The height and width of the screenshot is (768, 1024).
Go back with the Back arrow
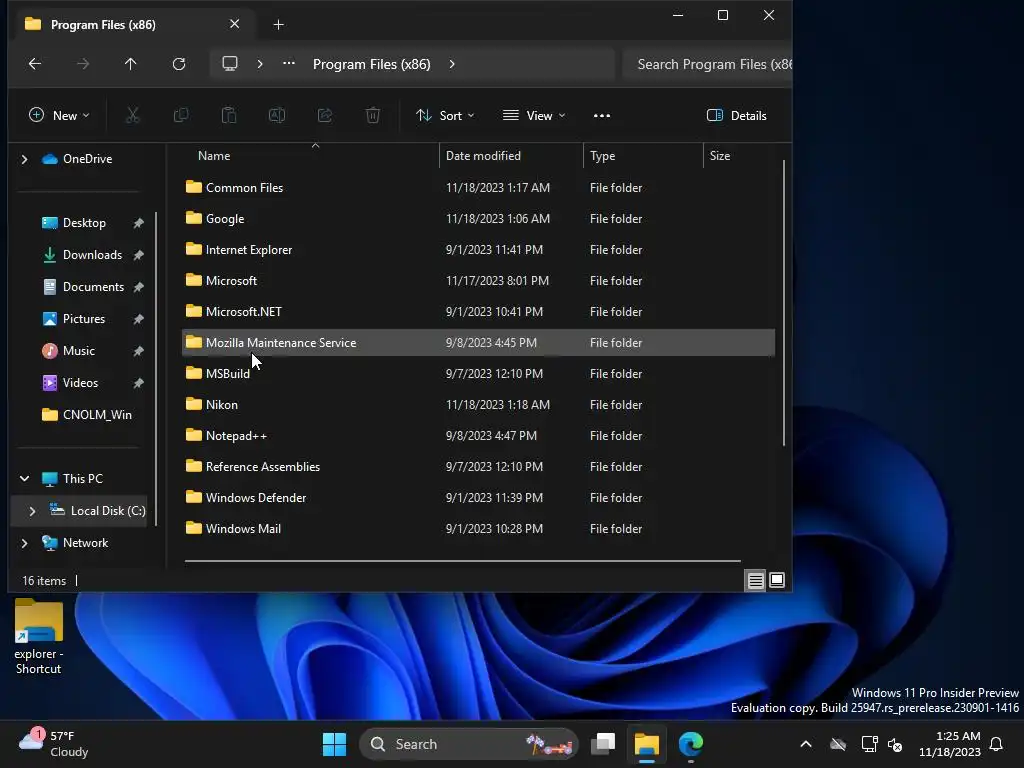(x=35, y=63)
